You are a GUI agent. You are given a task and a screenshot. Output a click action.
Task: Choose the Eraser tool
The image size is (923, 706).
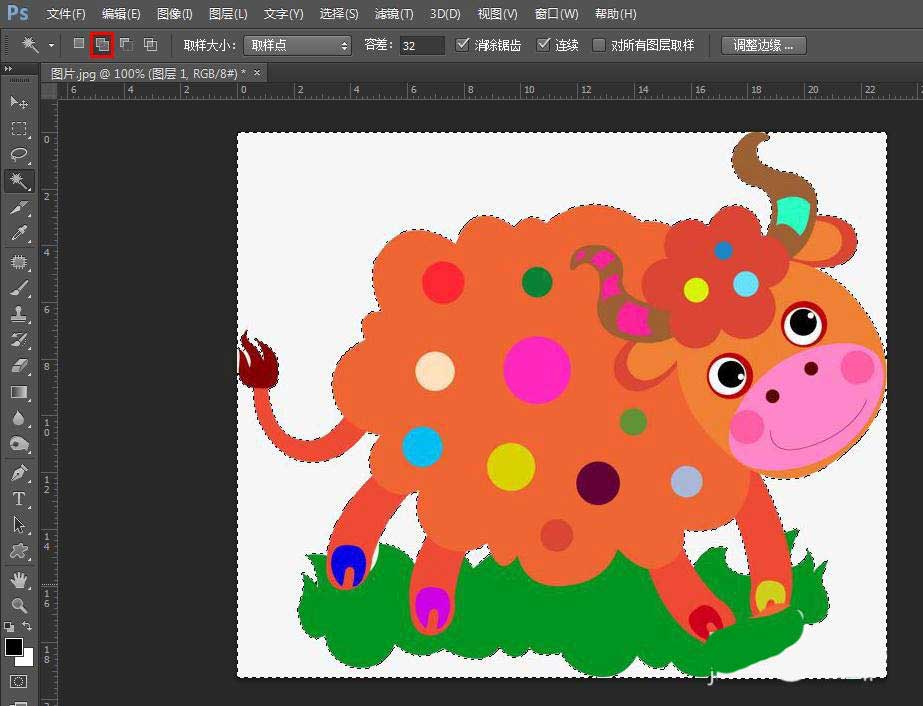pyautogui.click(x=19, y=366)
